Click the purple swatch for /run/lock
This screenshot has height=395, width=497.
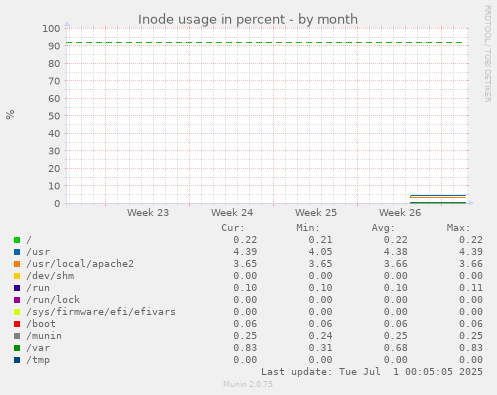point(17,300)
